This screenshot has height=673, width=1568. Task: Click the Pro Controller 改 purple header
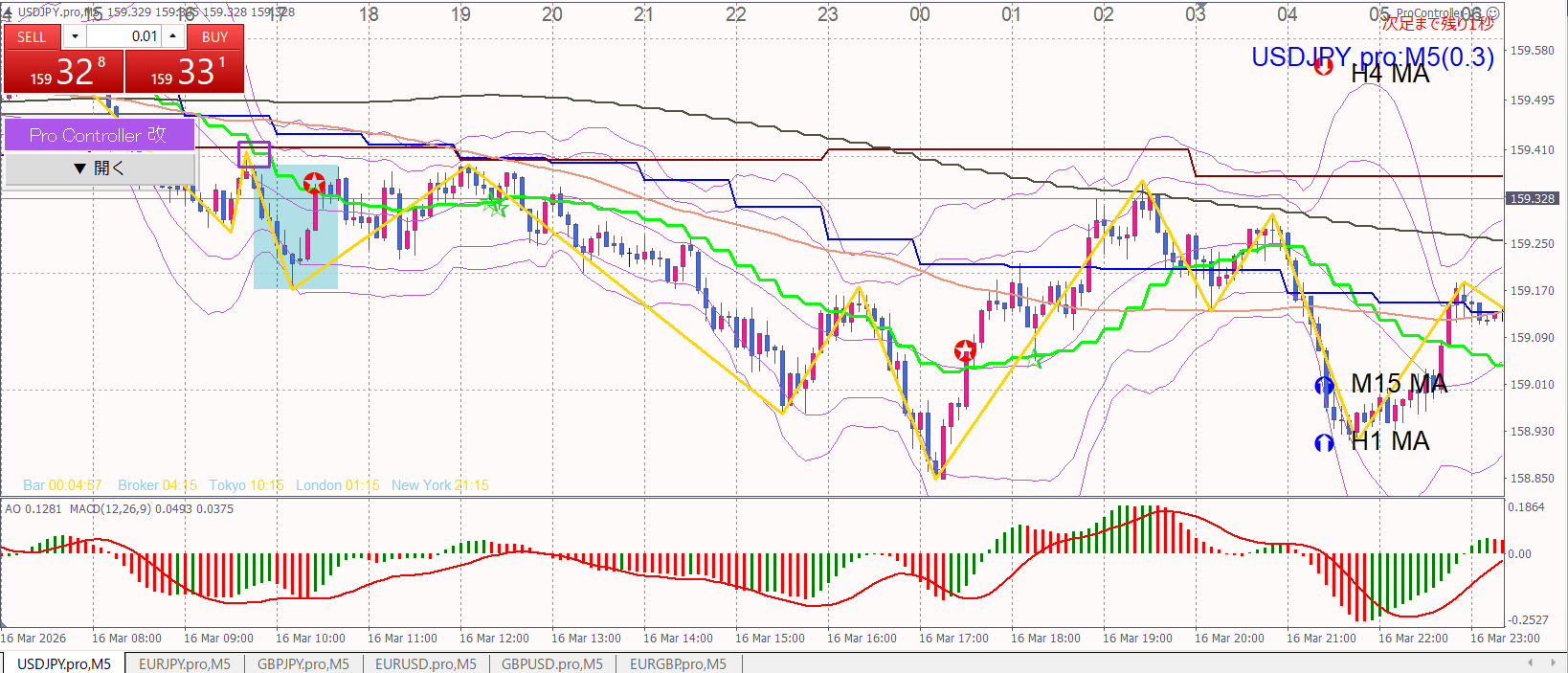pos(100,135)
